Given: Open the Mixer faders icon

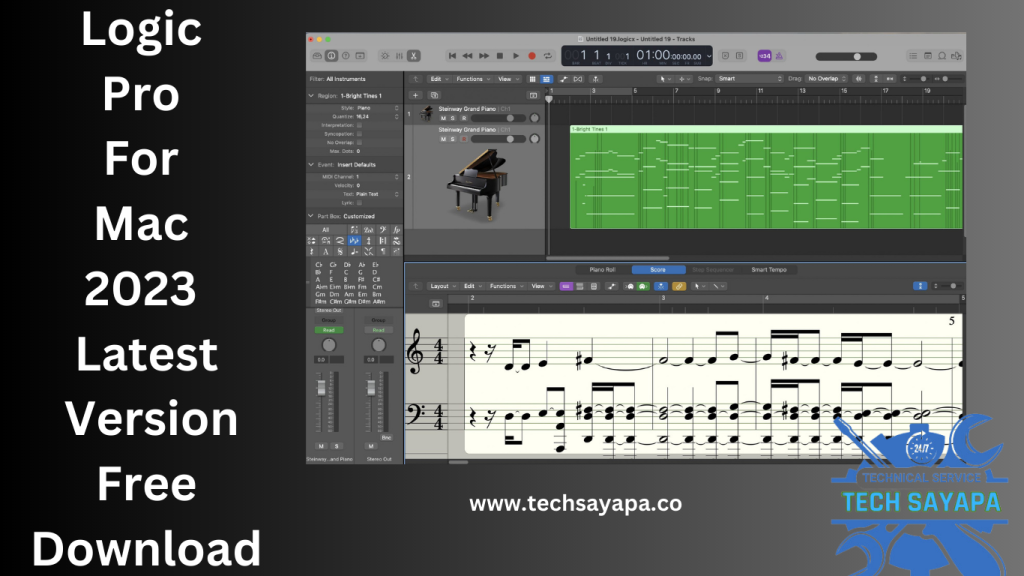Looking at the screenshot, I should (x=399, y=56).
